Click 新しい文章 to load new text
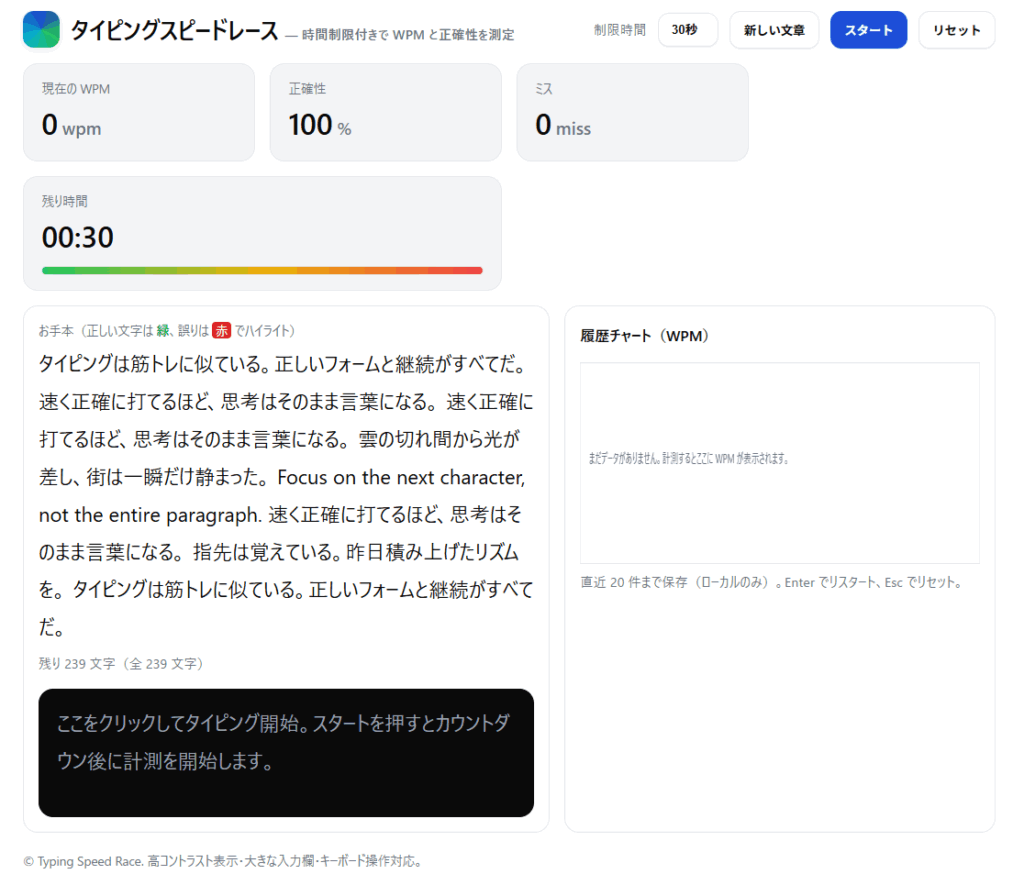Image resolution: width=1024 pixels, height=874 pixels. (774, 30)
